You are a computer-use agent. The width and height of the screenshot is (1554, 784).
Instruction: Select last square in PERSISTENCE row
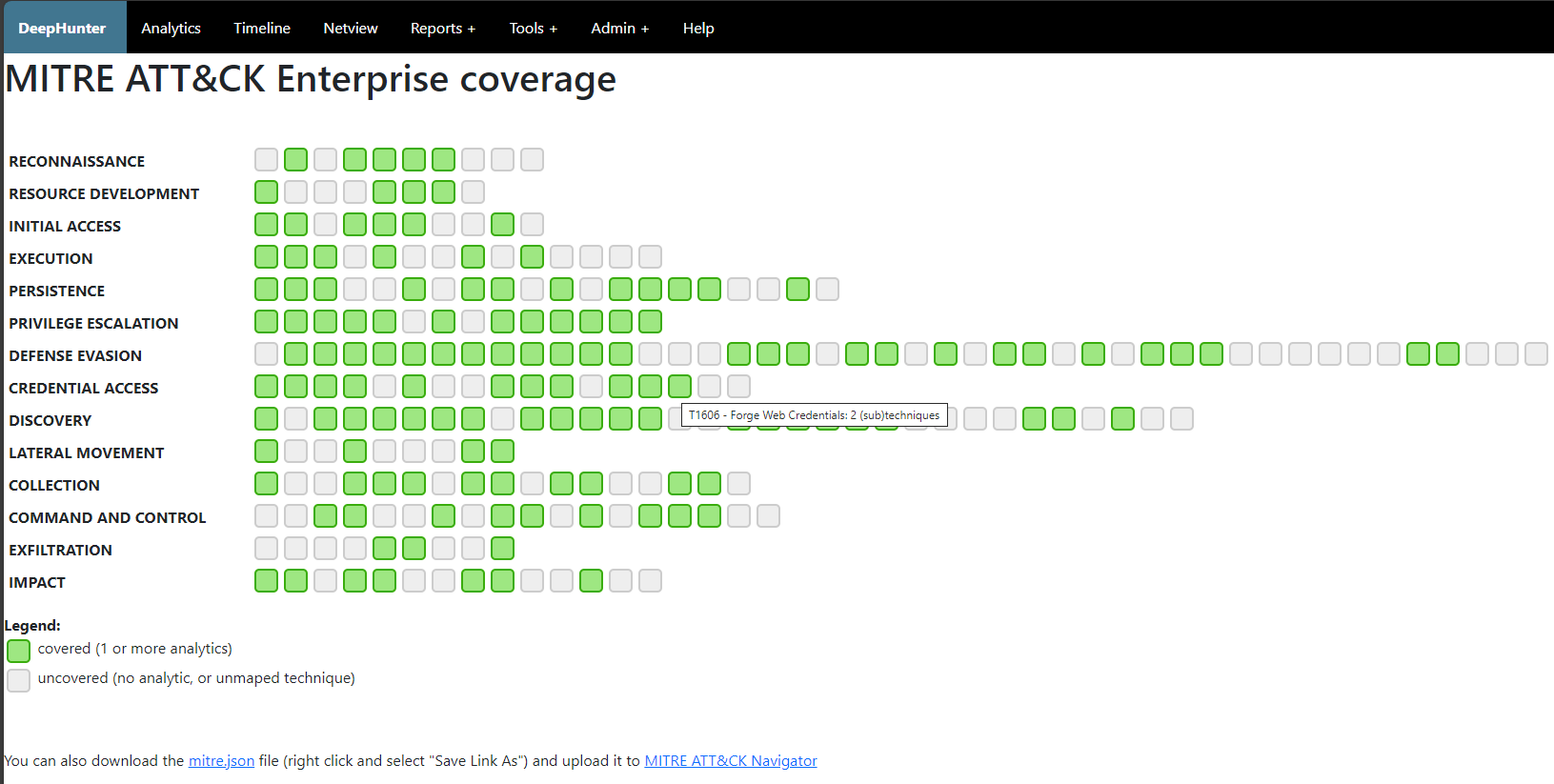[828, 289]
